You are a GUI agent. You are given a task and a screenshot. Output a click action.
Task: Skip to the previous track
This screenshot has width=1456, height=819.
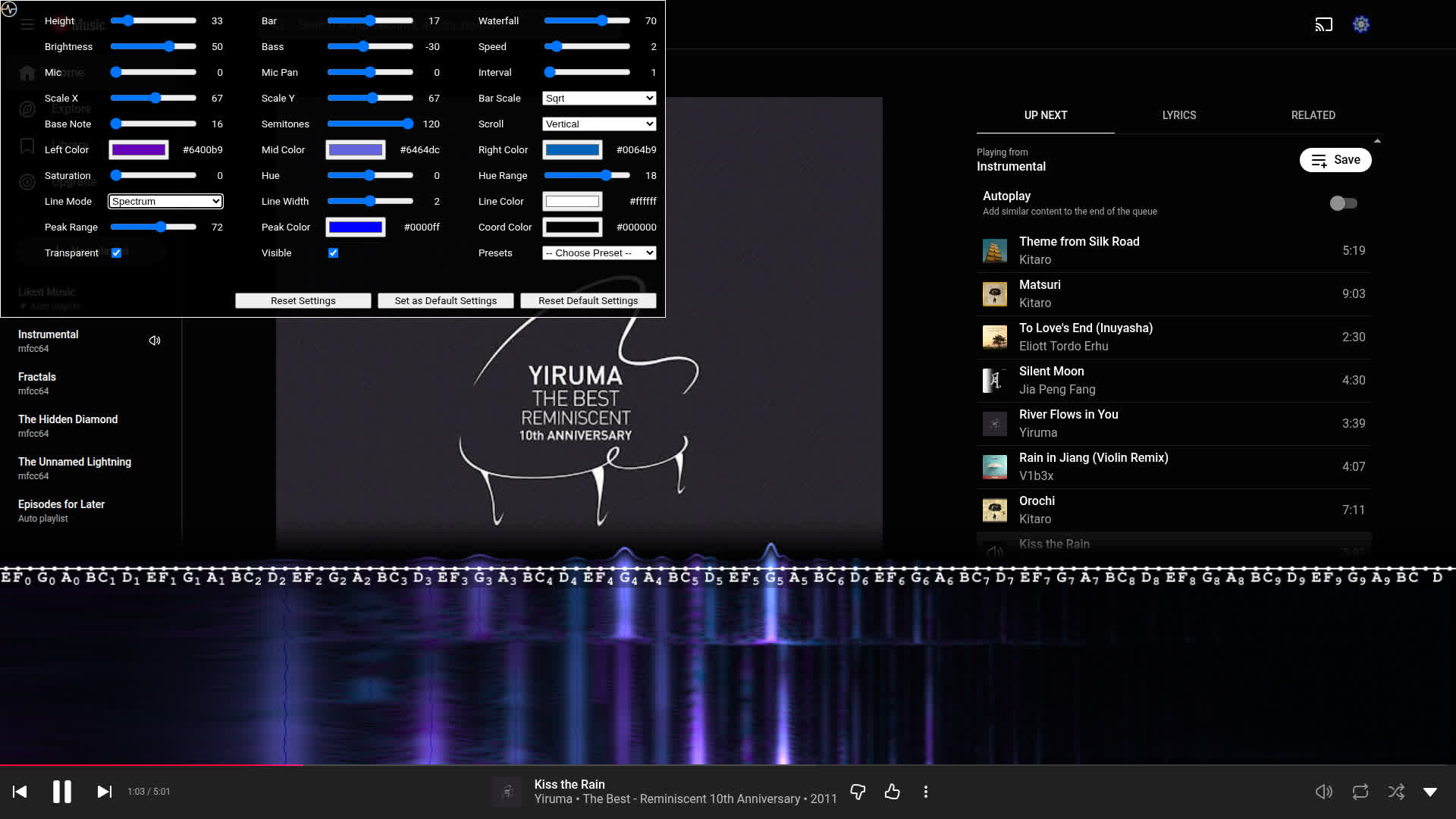pos(20,792)
